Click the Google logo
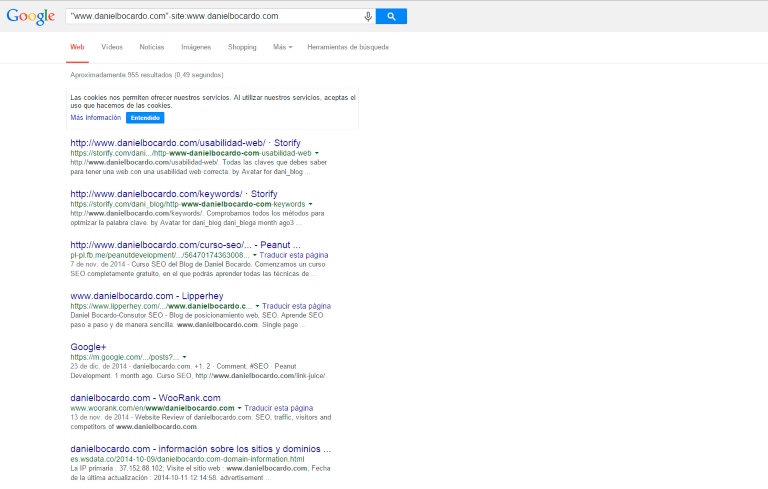 [30, 16]
